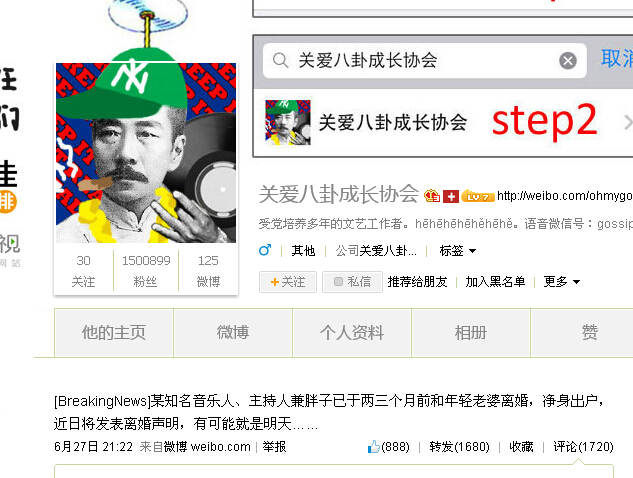Select the 相册 tab
This screenshot has width=633, height=478.
470,333
